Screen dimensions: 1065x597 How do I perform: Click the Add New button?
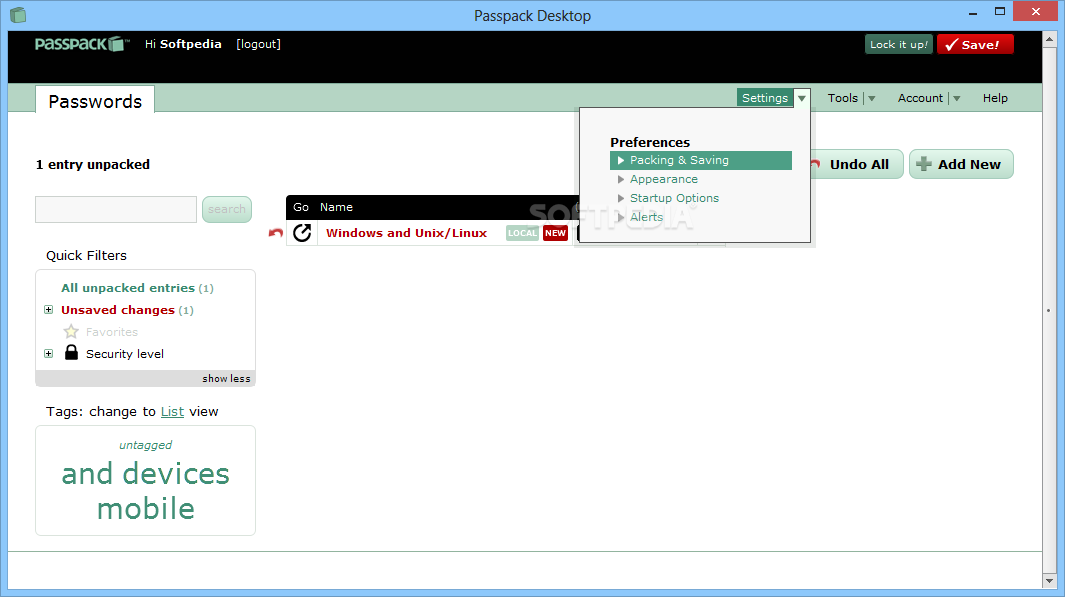(961, 164)
